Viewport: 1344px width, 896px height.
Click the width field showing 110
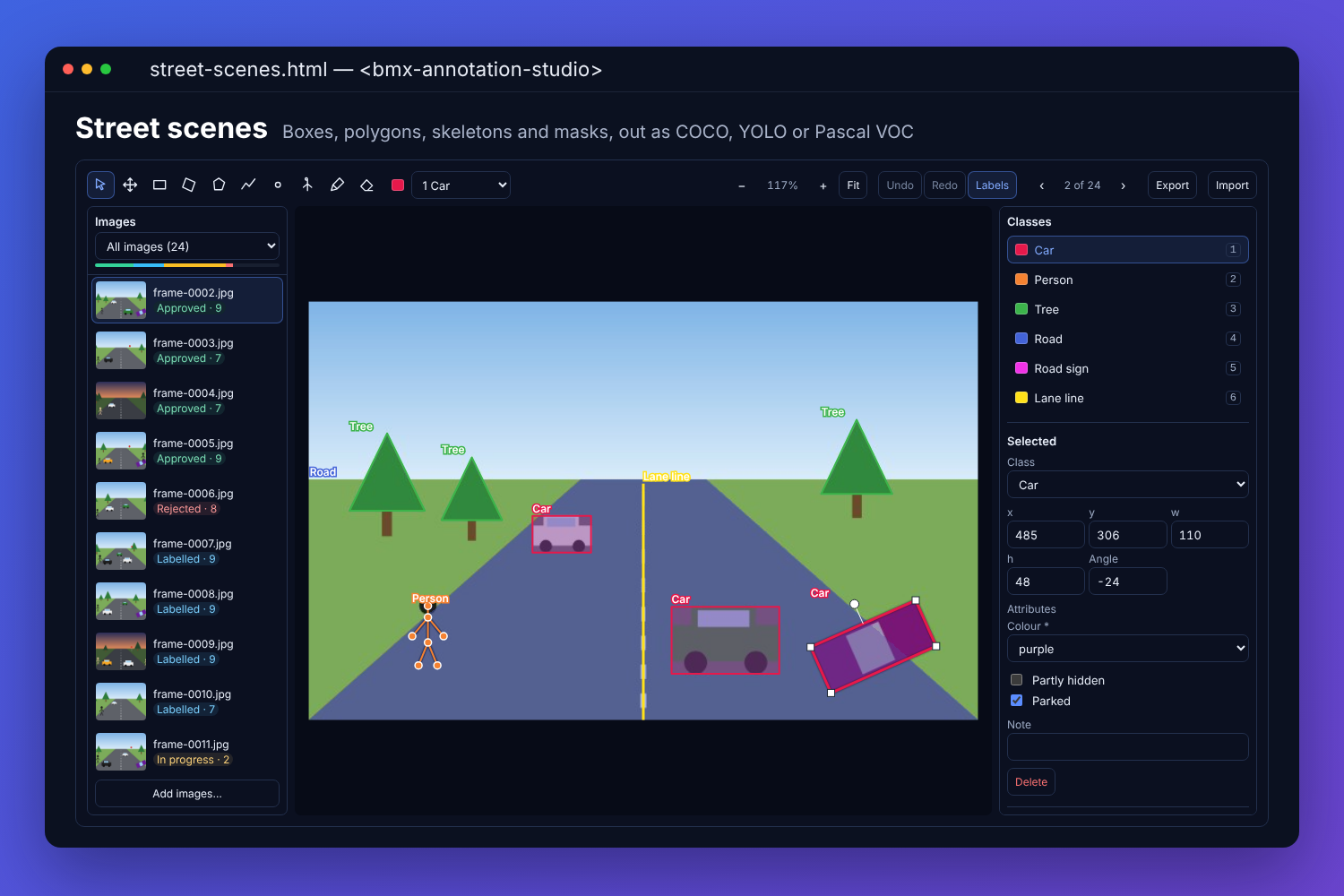tap(1210, 535)
